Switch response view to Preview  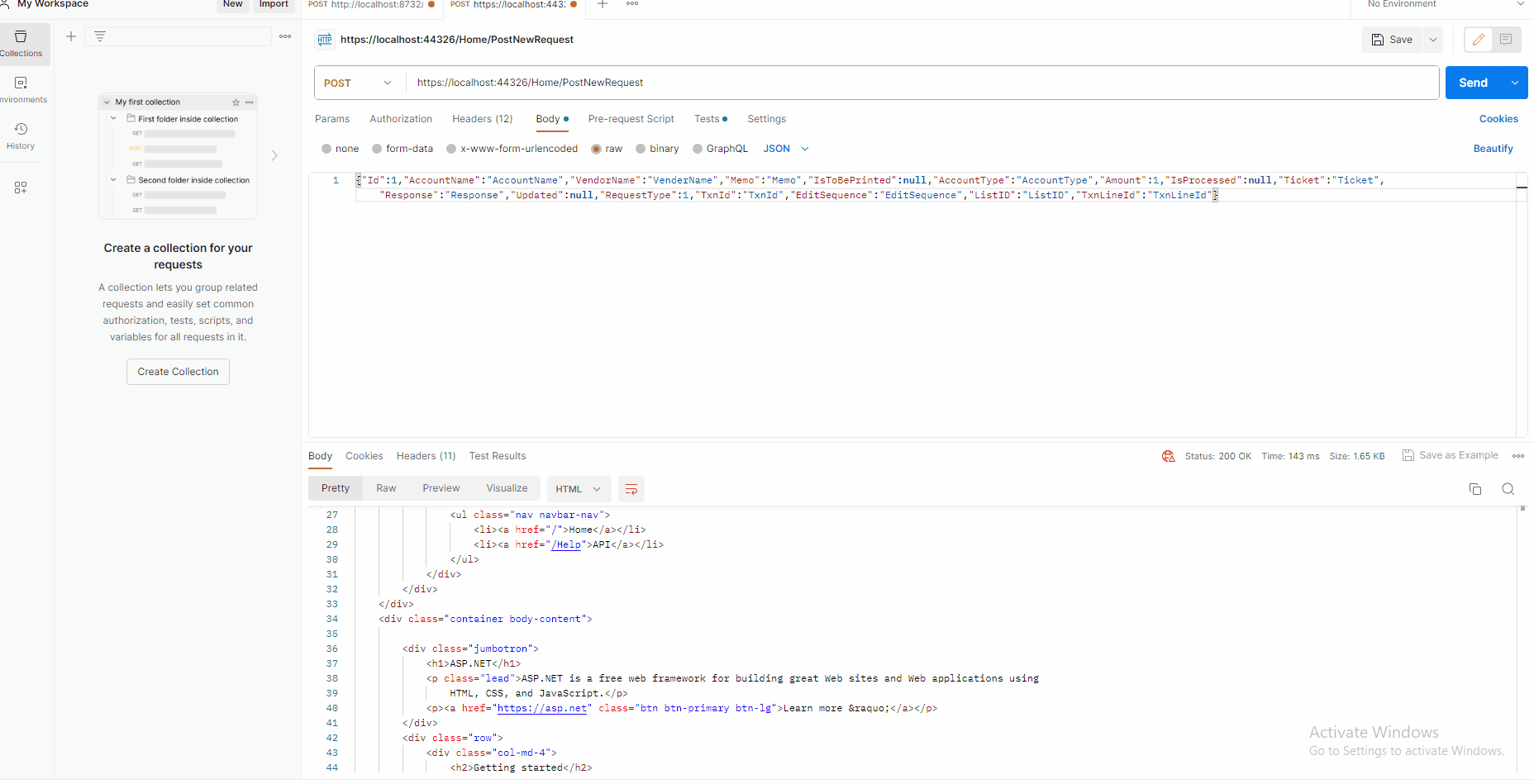441,488
